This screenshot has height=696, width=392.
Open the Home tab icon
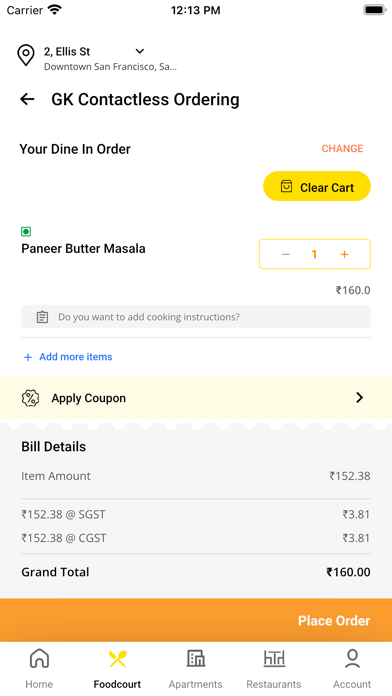click(x=39, y=658)
